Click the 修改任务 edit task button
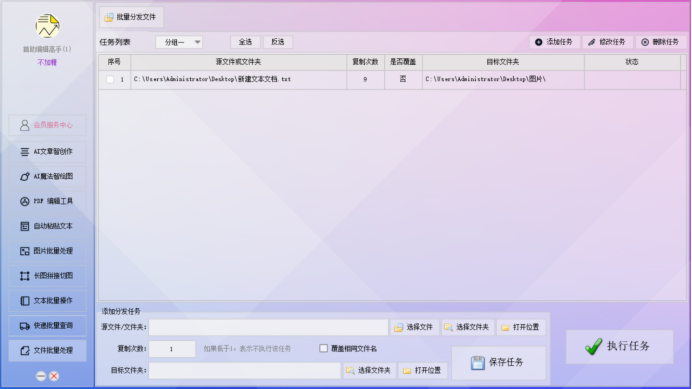 [607, 42]
